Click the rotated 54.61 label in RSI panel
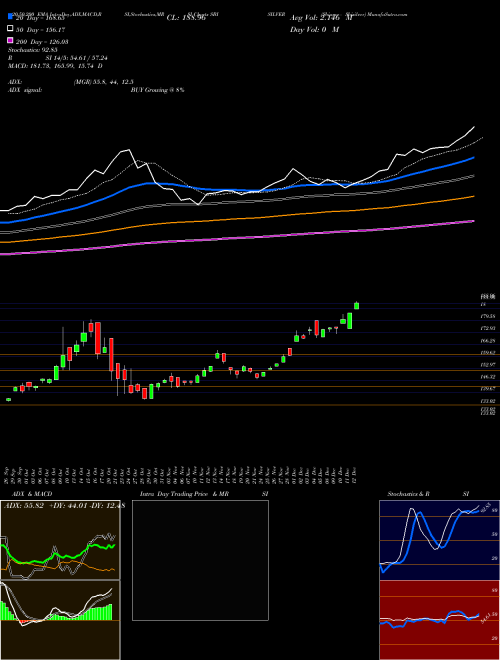Screen dimensions: 500x660 486,618
